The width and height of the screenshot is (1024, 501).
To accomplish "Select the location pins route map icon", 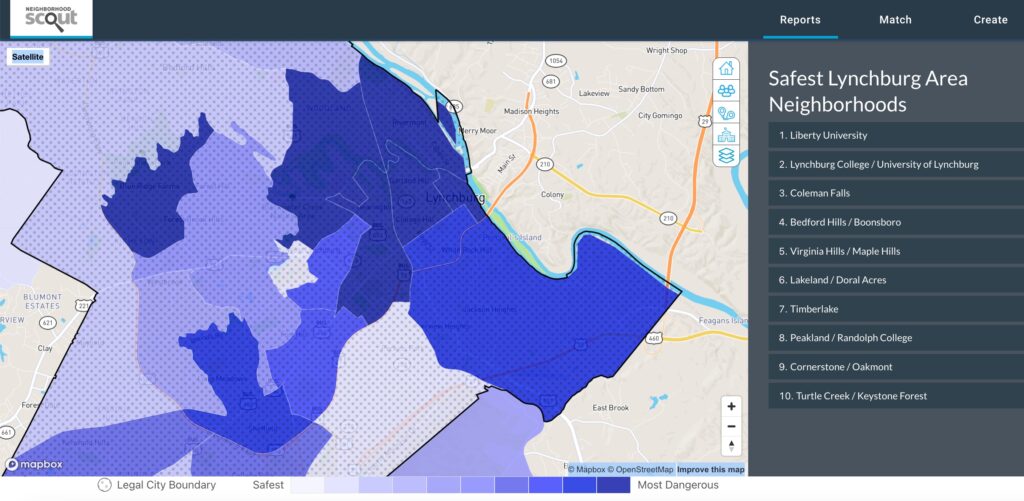I will pos(726,112).
